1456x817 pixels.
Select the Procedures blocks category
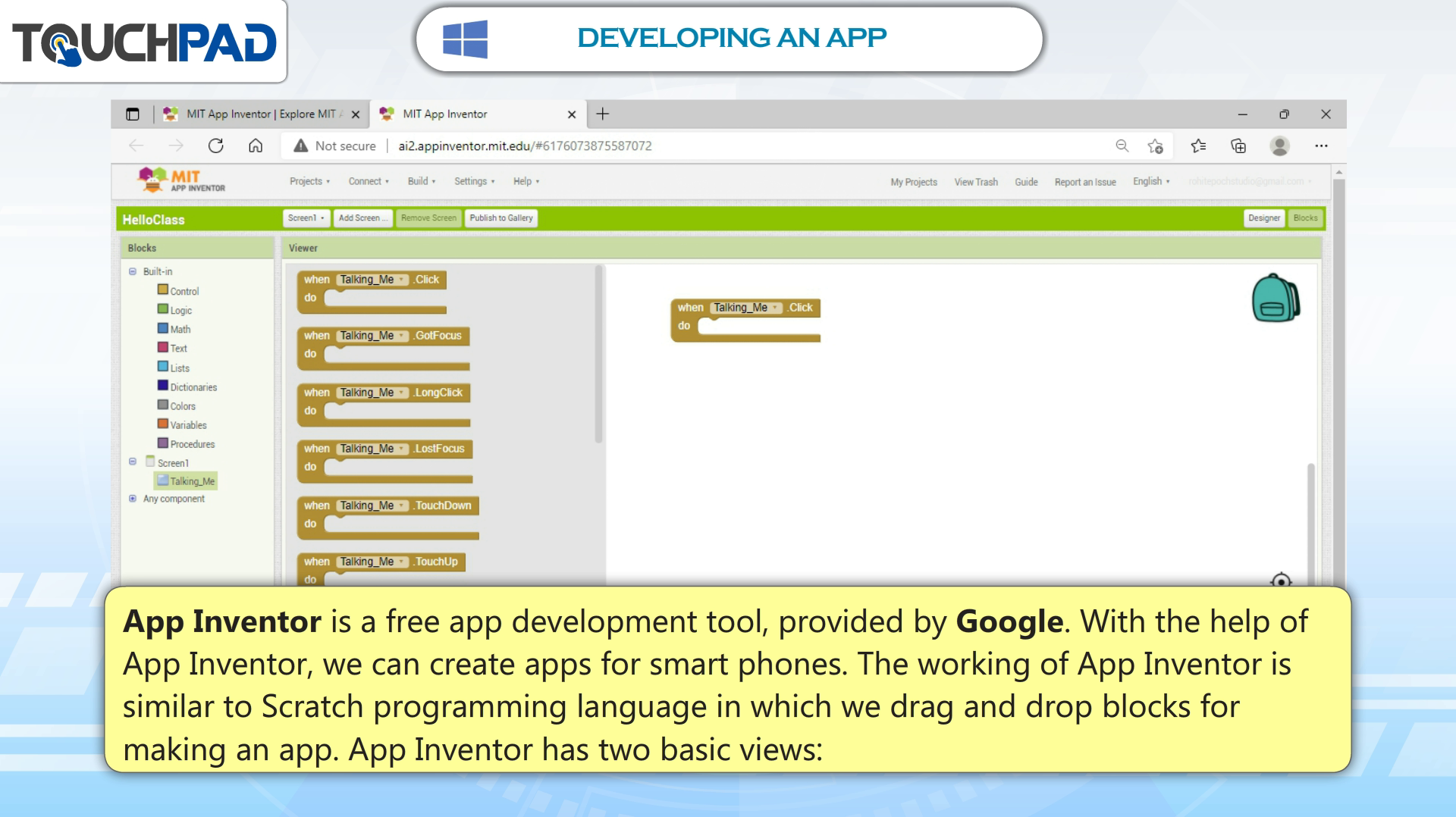[x=186, y=443]
